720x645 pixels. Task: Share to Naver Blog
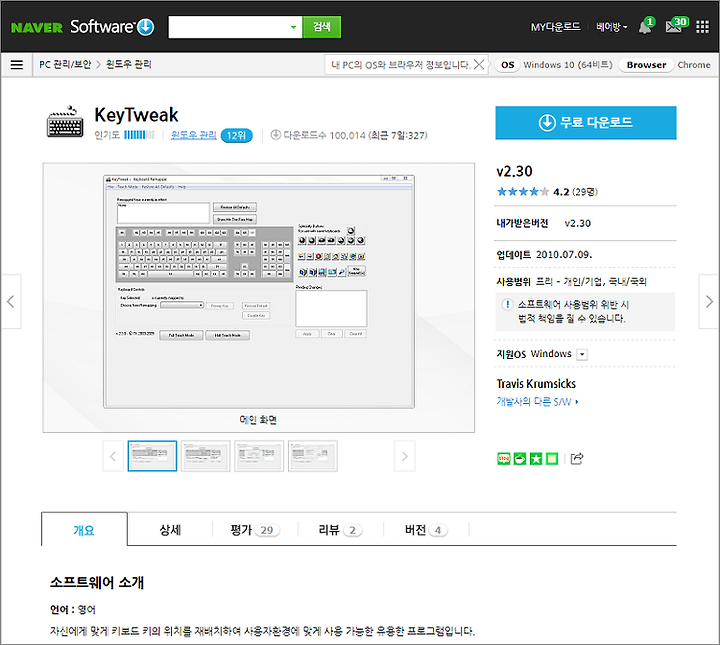click(x=503, y=459)
